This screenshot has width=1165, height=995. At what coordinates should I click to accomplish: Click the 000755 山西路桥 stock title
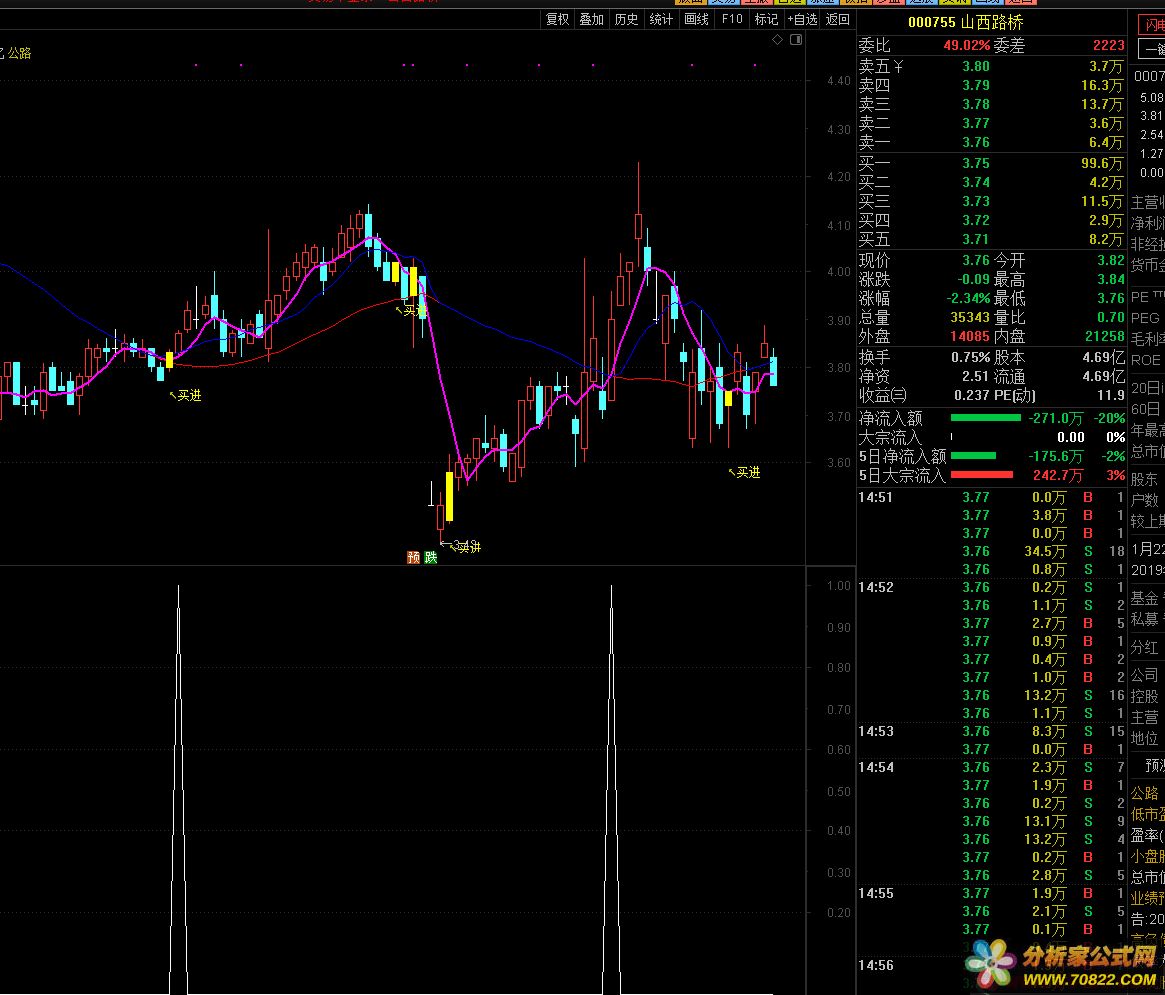tap(965, 22)
